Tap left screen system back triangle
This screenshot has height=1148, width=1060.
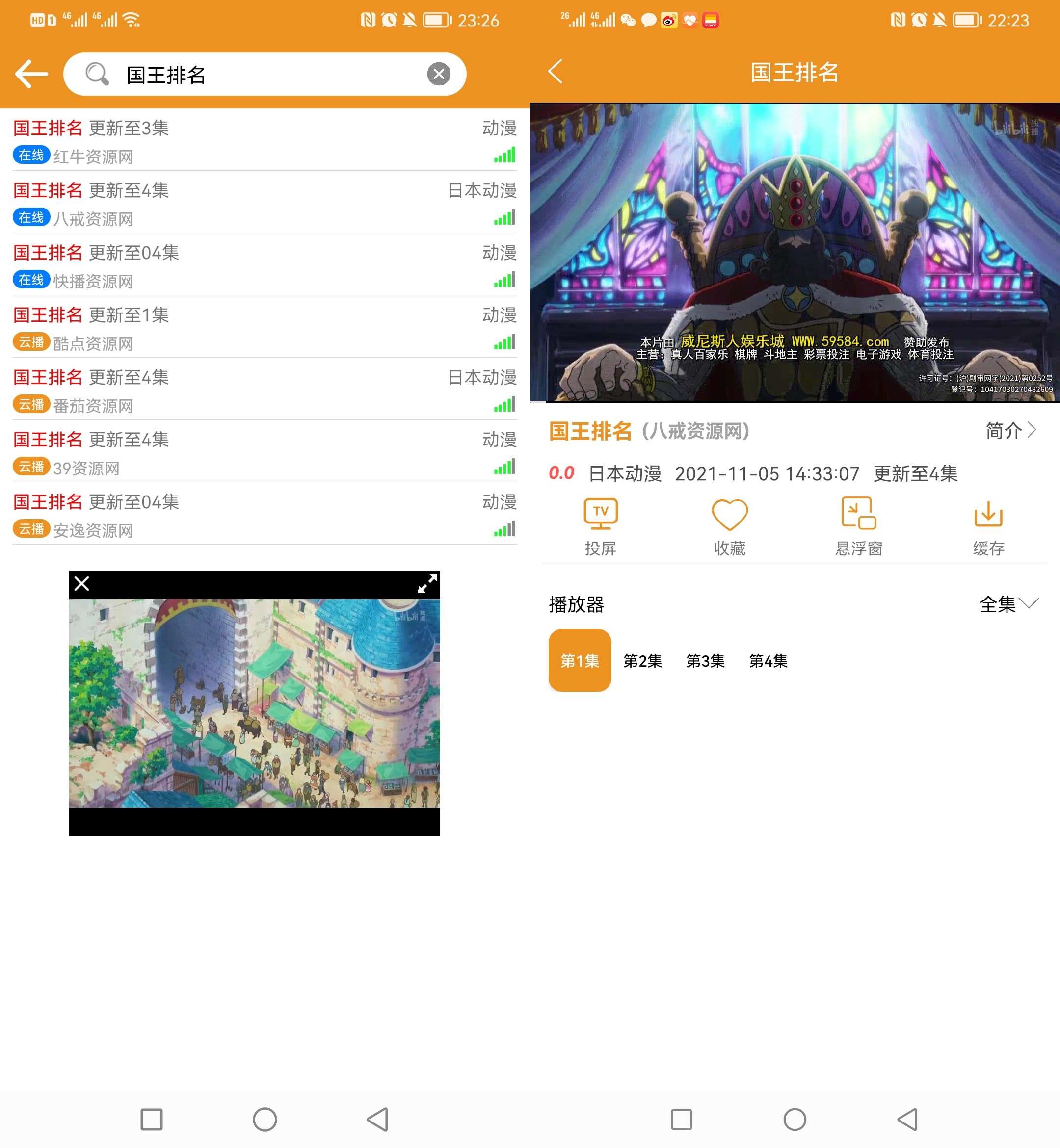coord(378,1120)
